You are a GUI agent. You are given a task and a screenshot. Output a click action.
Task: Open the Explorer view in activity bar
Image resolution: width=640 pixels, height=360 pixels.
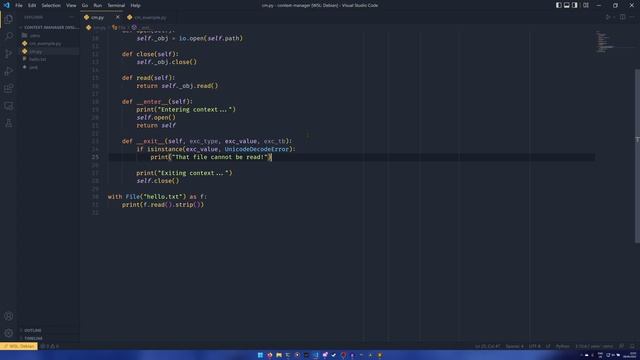9,19
